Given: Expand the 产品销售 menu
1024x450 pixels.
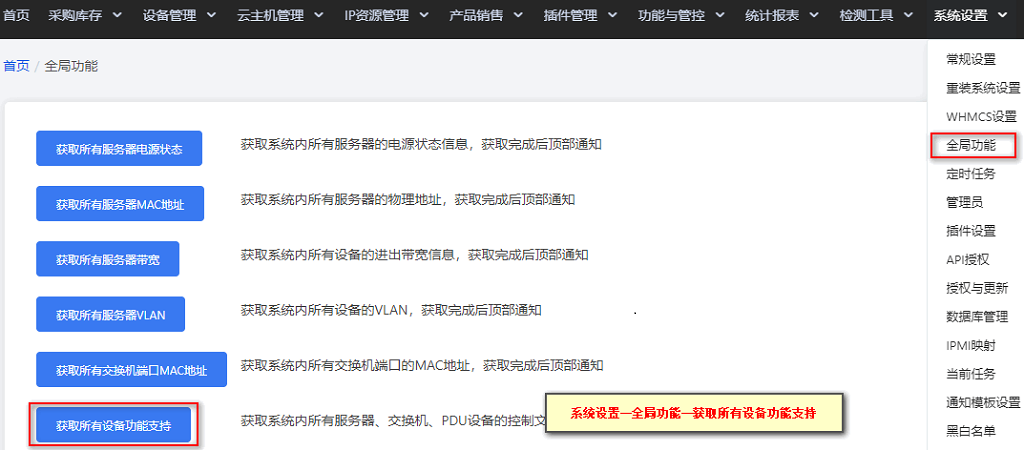Looking at the screenshot, I should click(x=486, y=16).
